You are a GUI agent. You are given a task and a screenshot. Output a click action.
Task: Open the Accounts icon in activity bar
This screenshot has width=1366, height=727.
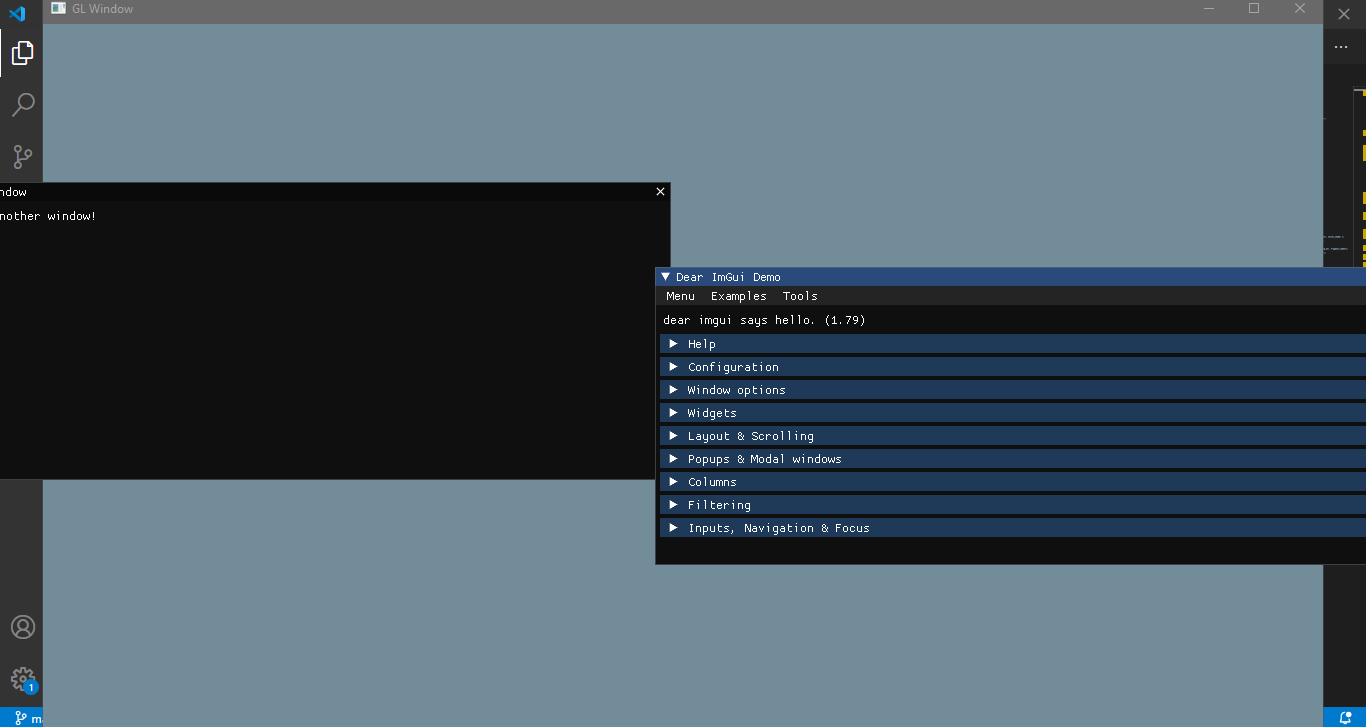pyautogui.click(x=22, y=627)
